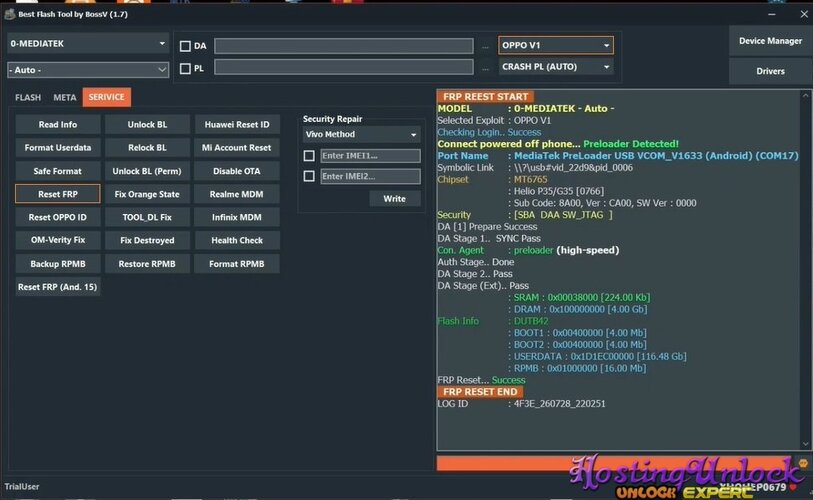Viewport: 813px width, 500px height.
Task: Click the log panel scroll up arrow
Action: pyautogui.click(x=805, y=96)
